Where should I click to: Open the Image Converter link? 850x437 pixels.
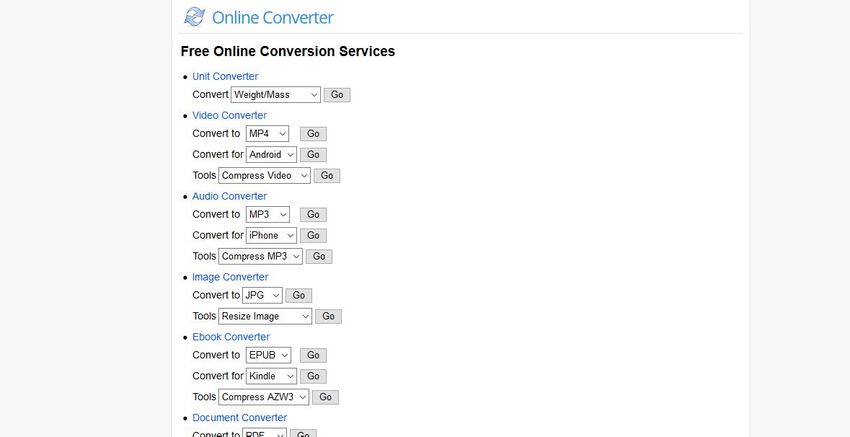(x=230, y=277)
